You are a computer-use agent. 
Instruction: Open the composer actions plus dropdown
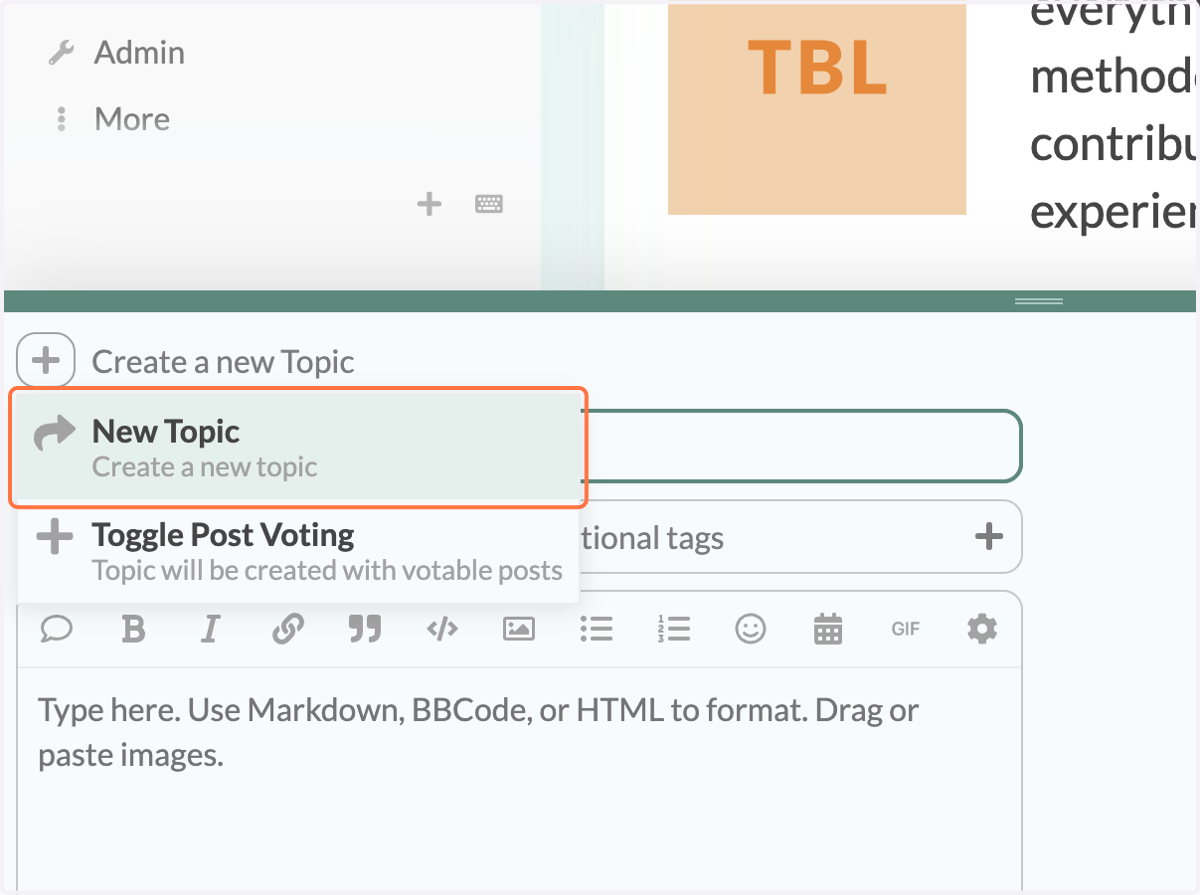(46, 360)
